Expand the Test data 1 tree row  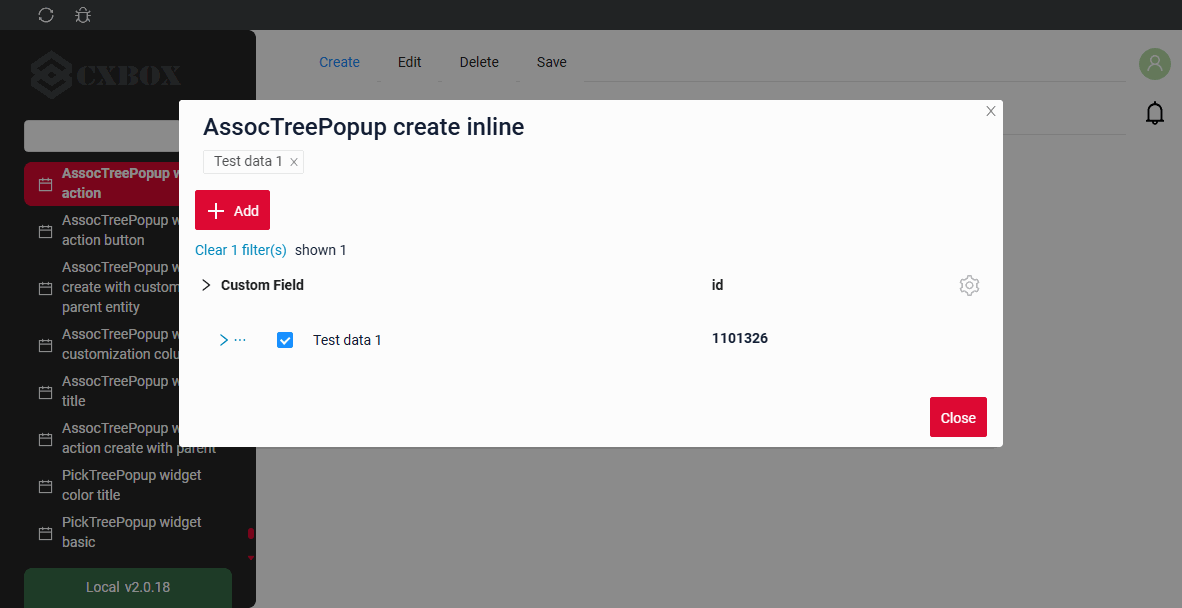(223, 341)
